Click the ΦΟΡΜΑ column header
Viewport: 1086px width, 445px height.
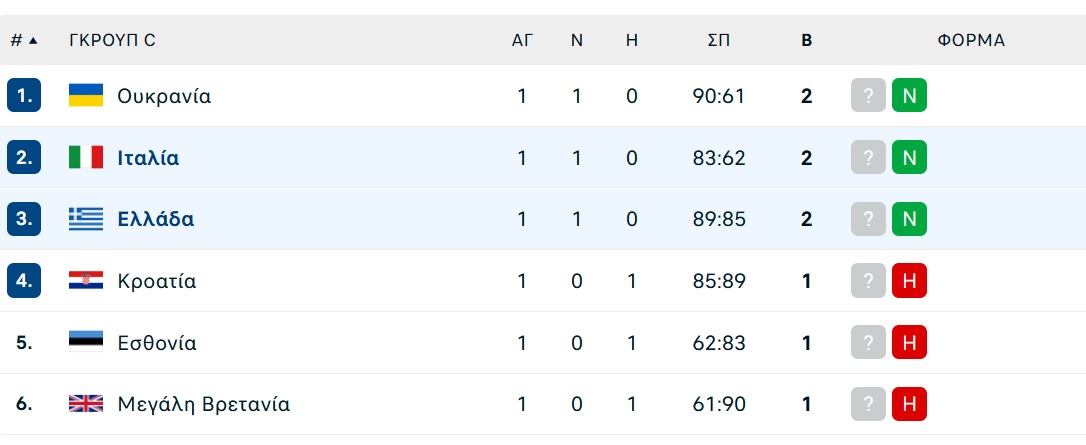point(971,40)
